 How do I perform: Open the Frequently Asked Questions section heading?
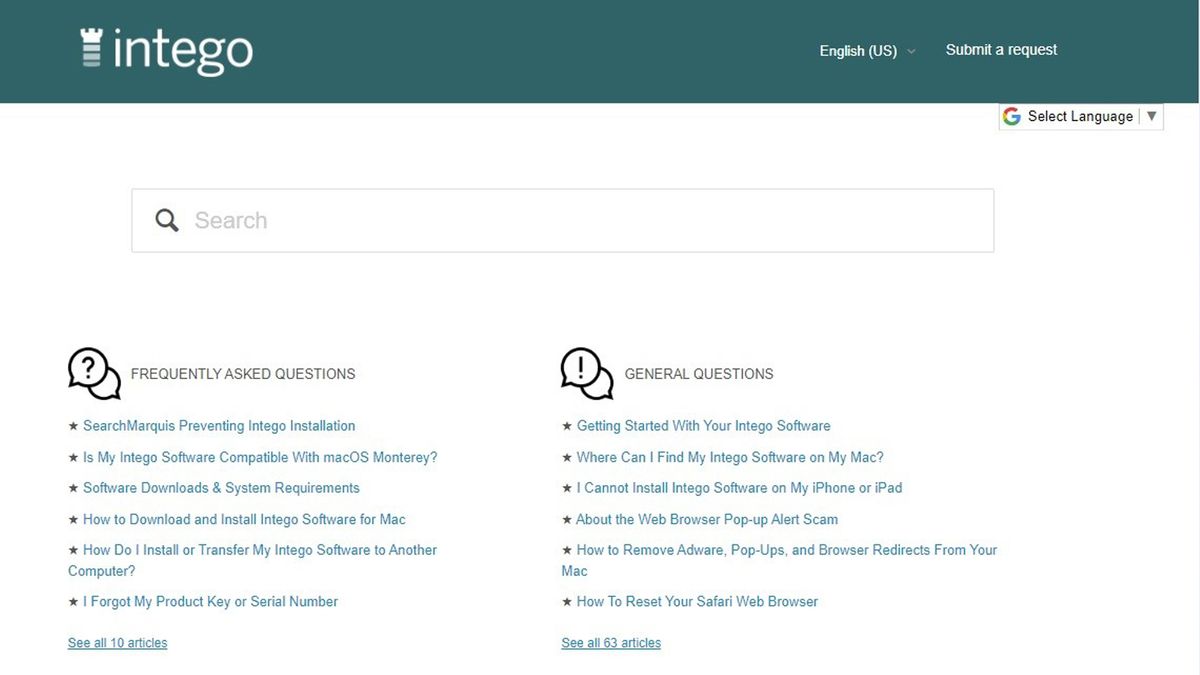coord(243,374)
